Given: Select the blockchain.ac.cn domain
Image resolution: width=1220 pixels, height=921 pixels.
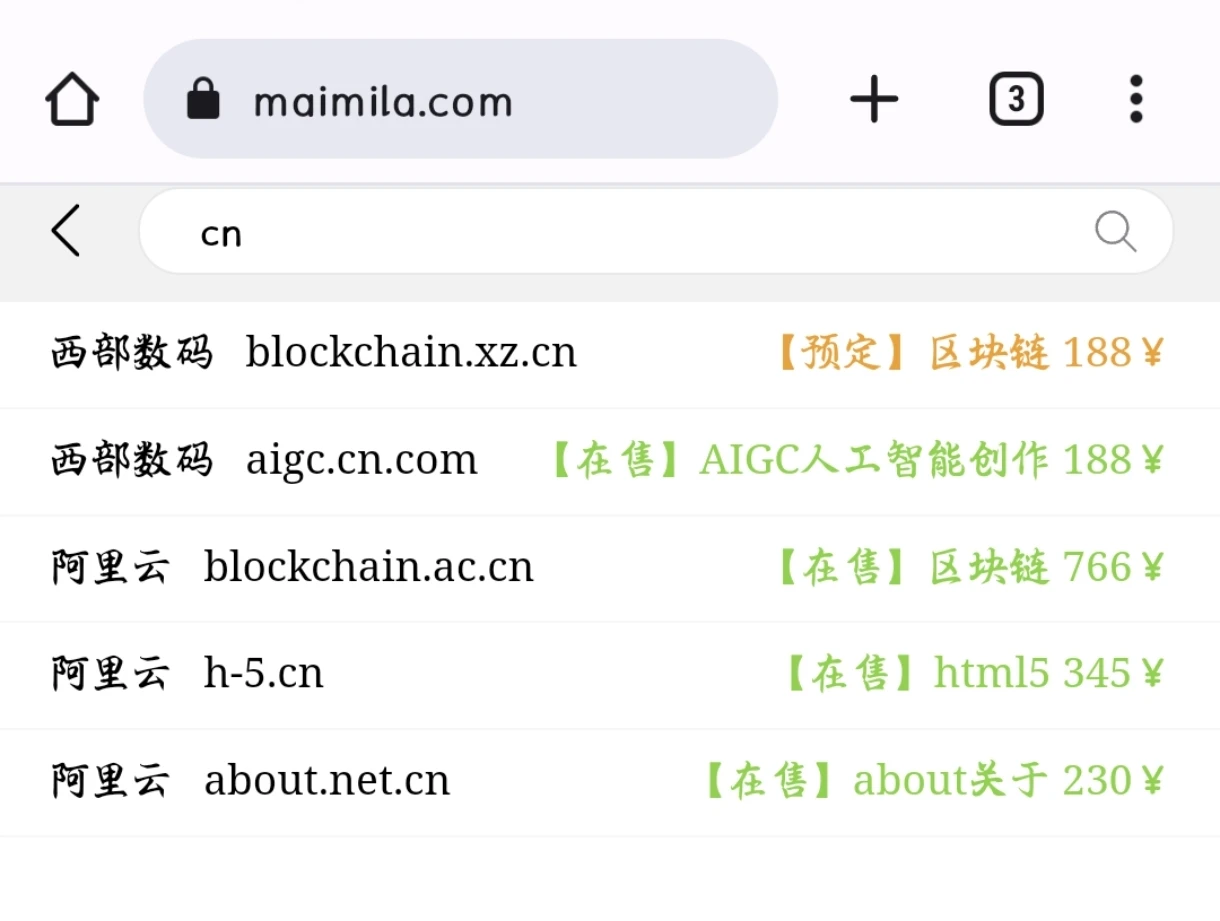Looking at the screenshot, I should 368,567.
